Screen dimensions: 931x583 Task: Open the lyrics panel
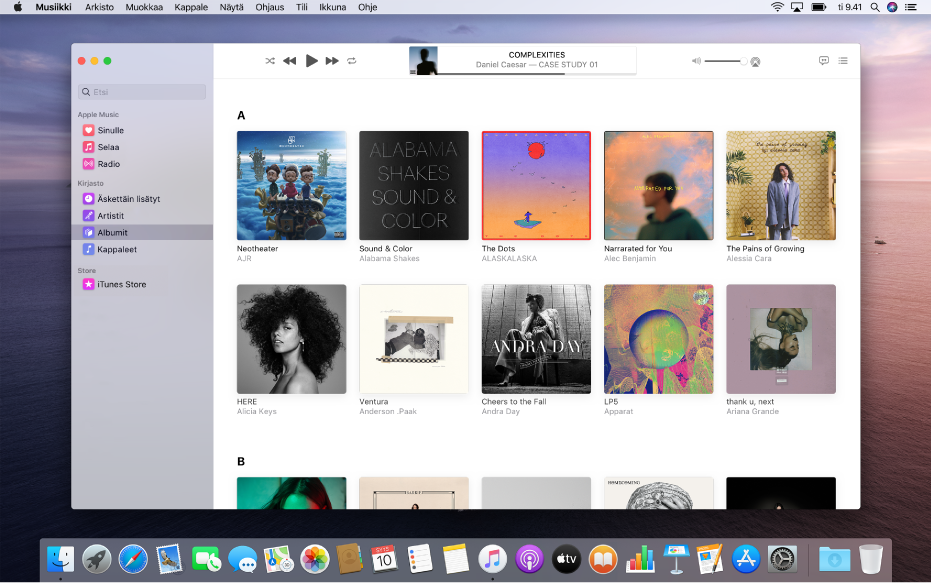coord(822,60)
